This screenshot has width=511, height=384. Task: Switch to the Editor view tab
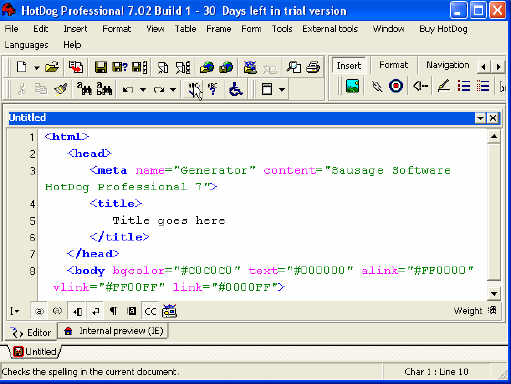tap(31, 332)
